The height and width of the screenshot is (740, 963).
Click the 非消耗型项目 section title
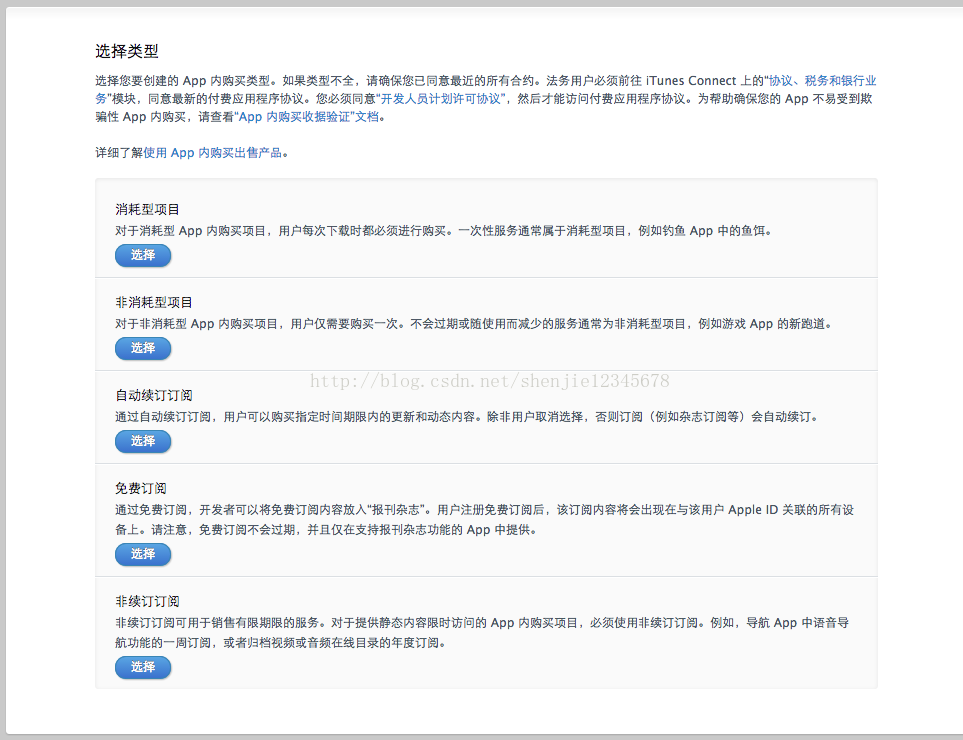click(154, 302)
